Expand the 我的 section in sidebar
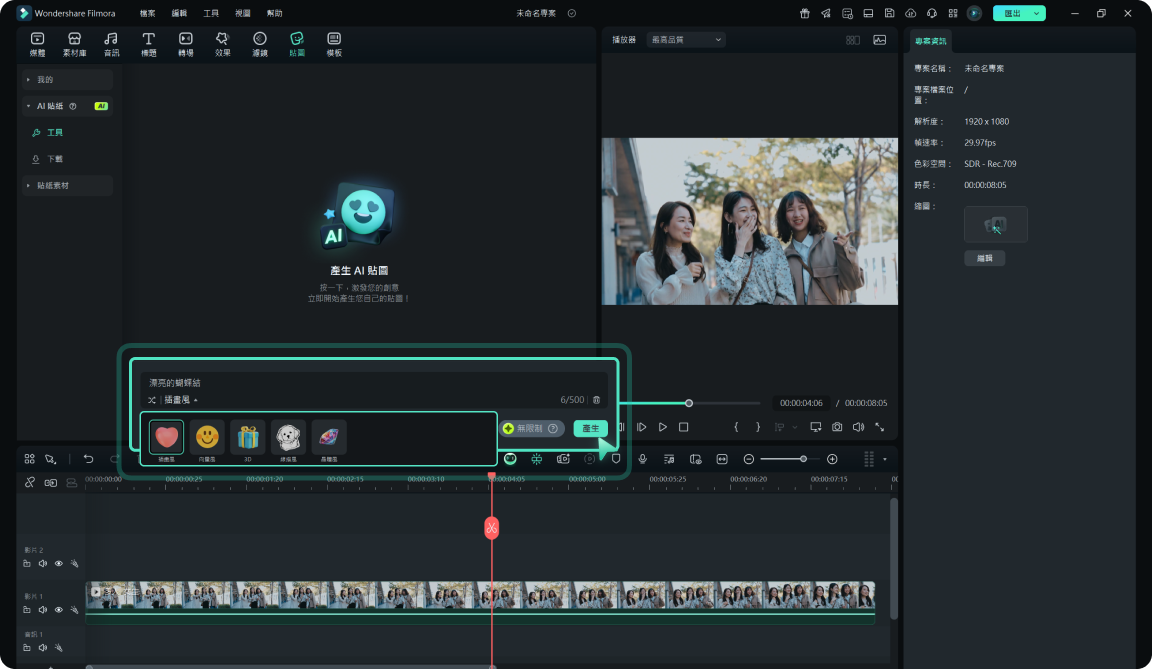1152x669 pixels. coord(67,79)
